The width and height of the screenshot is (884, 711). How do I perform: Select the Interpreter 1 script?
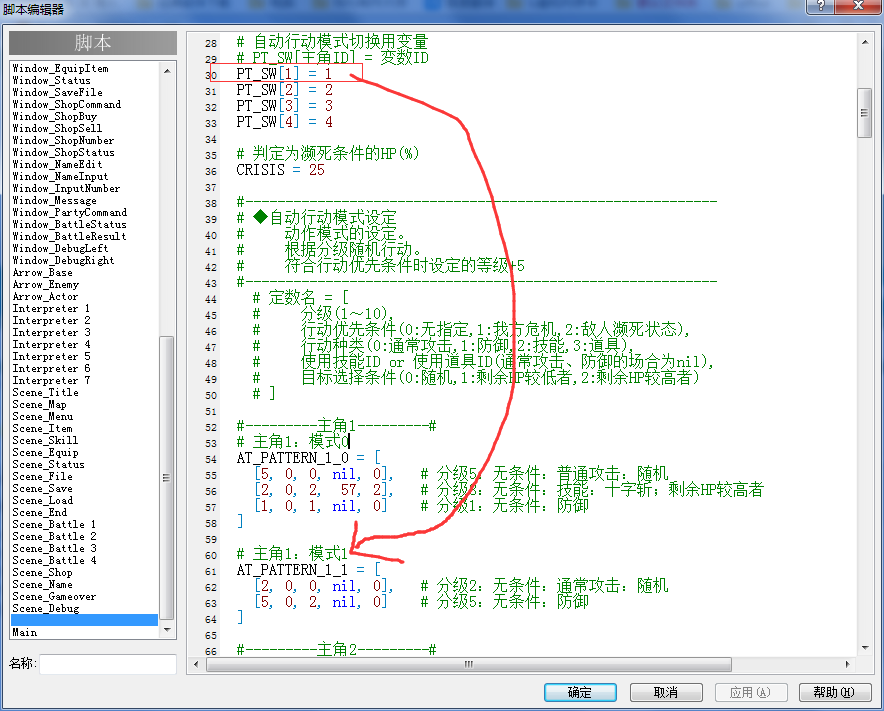pyautogui.click(x=51, y=308)
